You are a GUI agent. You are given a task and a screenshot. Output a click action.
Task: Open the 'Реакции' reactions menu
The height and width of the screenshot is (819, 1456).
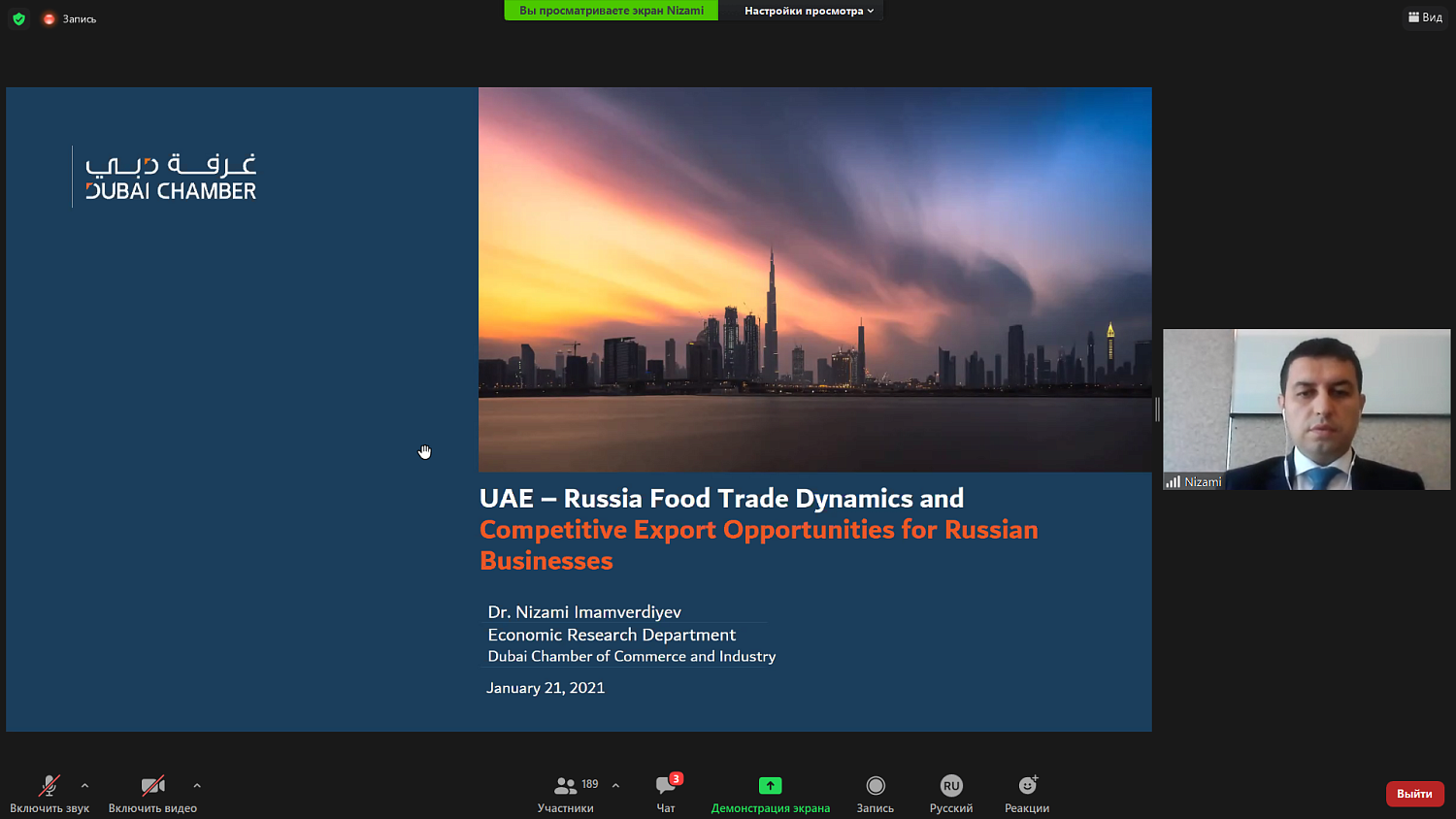click(x=1027, y=794)
